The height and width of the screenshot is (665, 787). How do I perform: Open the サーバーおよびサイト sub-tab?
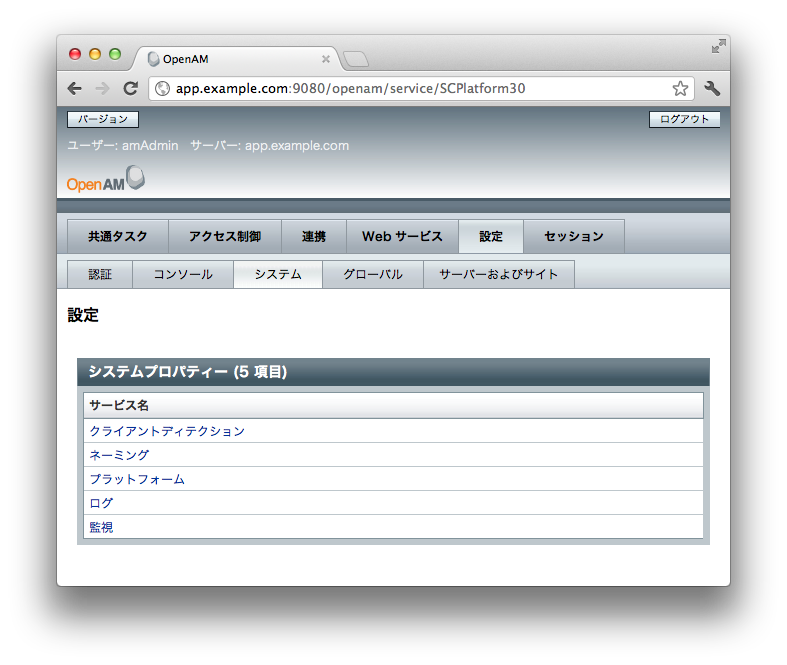coord(498,274)
